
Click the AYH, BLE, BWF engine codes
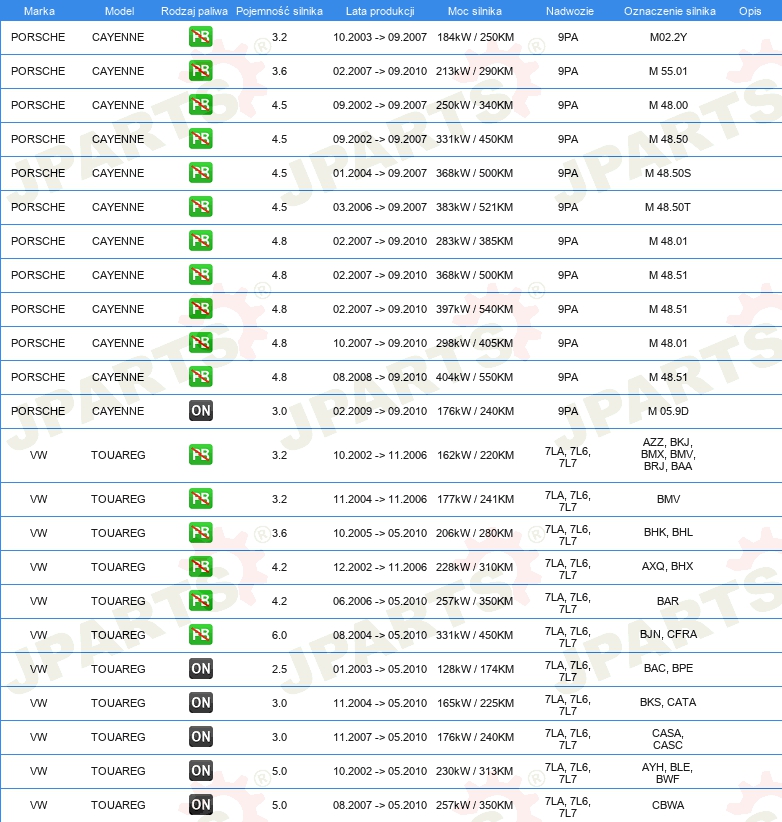click(668, 773)
